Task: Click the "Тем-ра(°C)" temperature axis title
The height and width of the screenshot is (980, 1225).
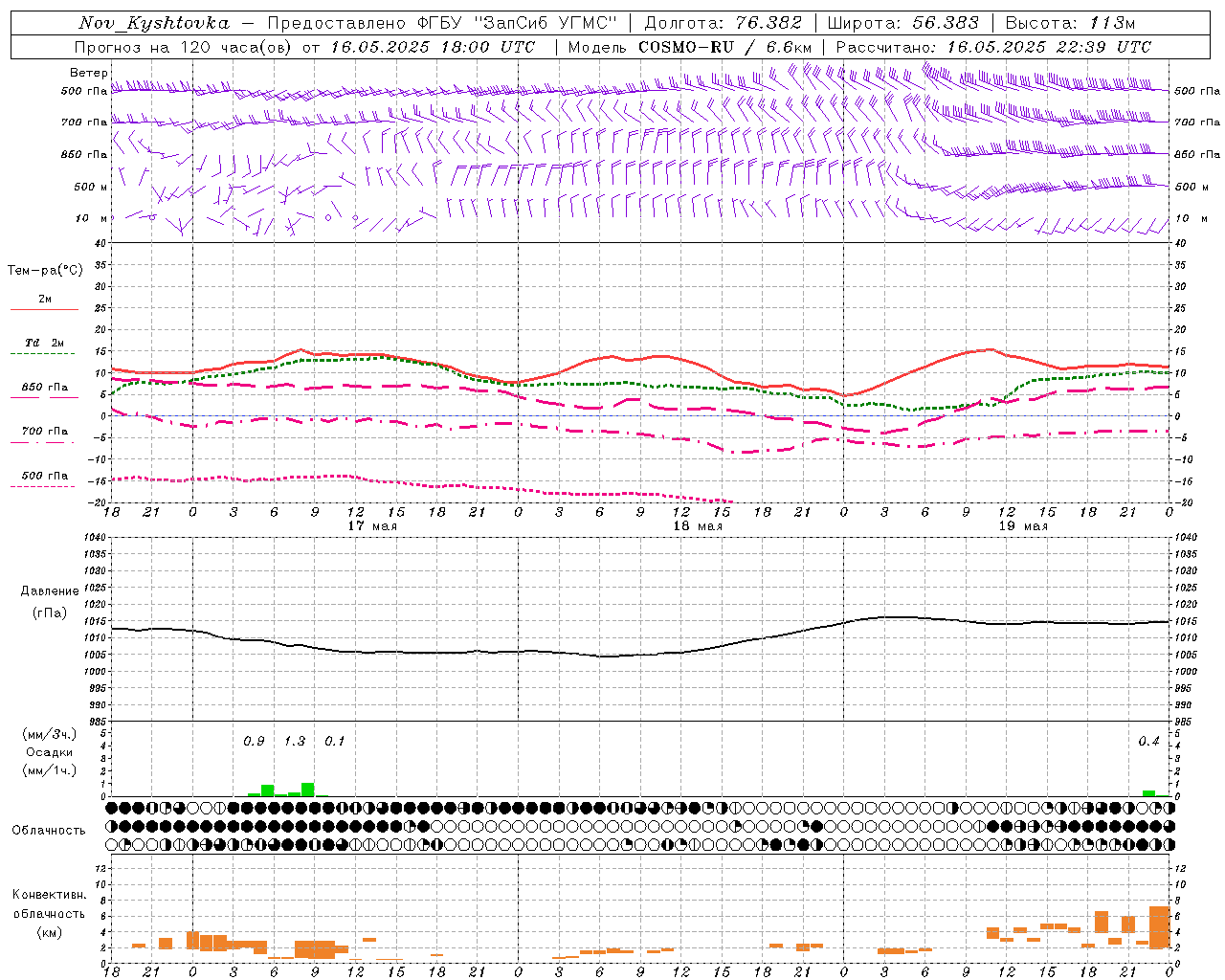Action: pyautogui.click(x=45, y=271)
